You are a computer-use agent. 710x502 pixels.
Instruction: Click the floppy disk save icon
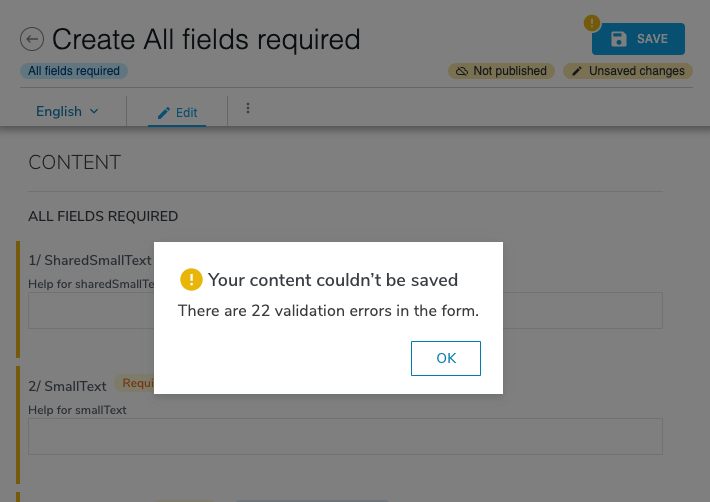(x=619, y=39)
